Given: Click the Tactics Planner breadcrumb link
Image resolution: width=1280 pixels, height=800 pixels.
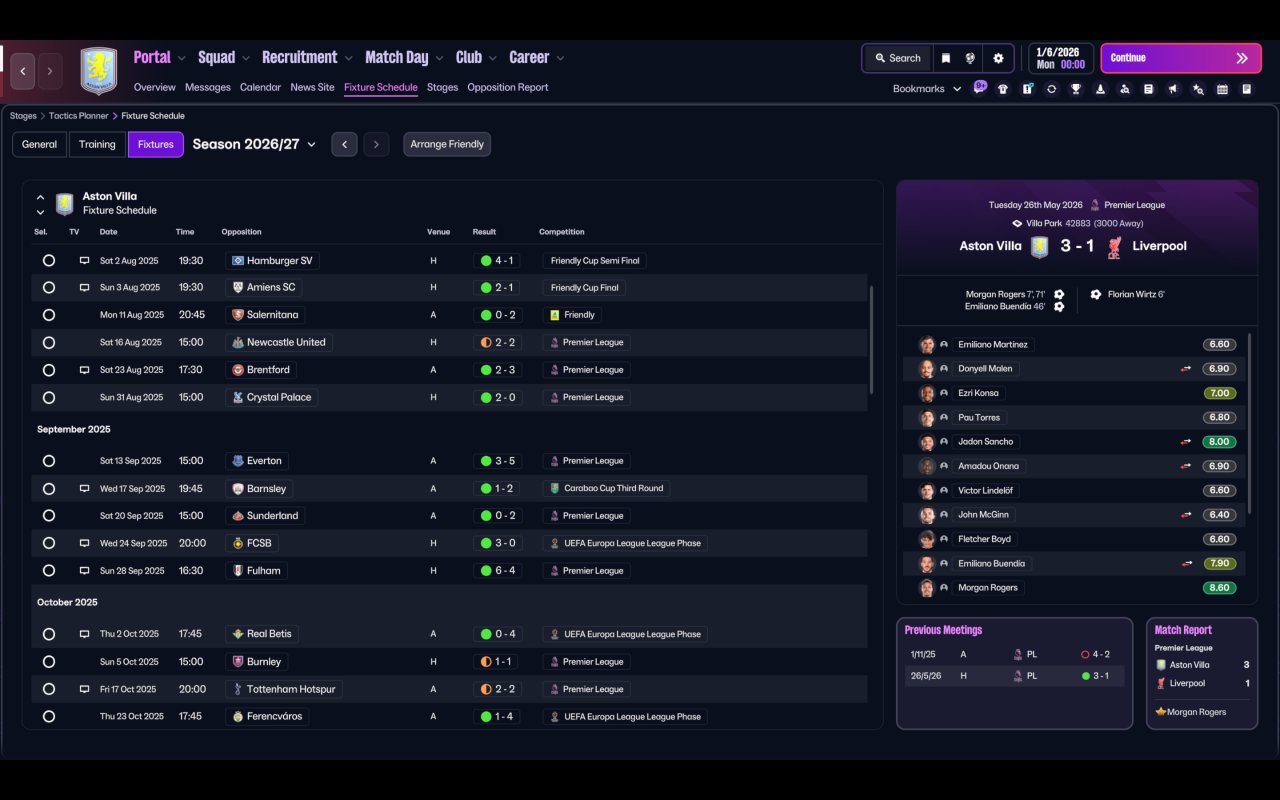Looking at the screenshot, I should (79, 116).
